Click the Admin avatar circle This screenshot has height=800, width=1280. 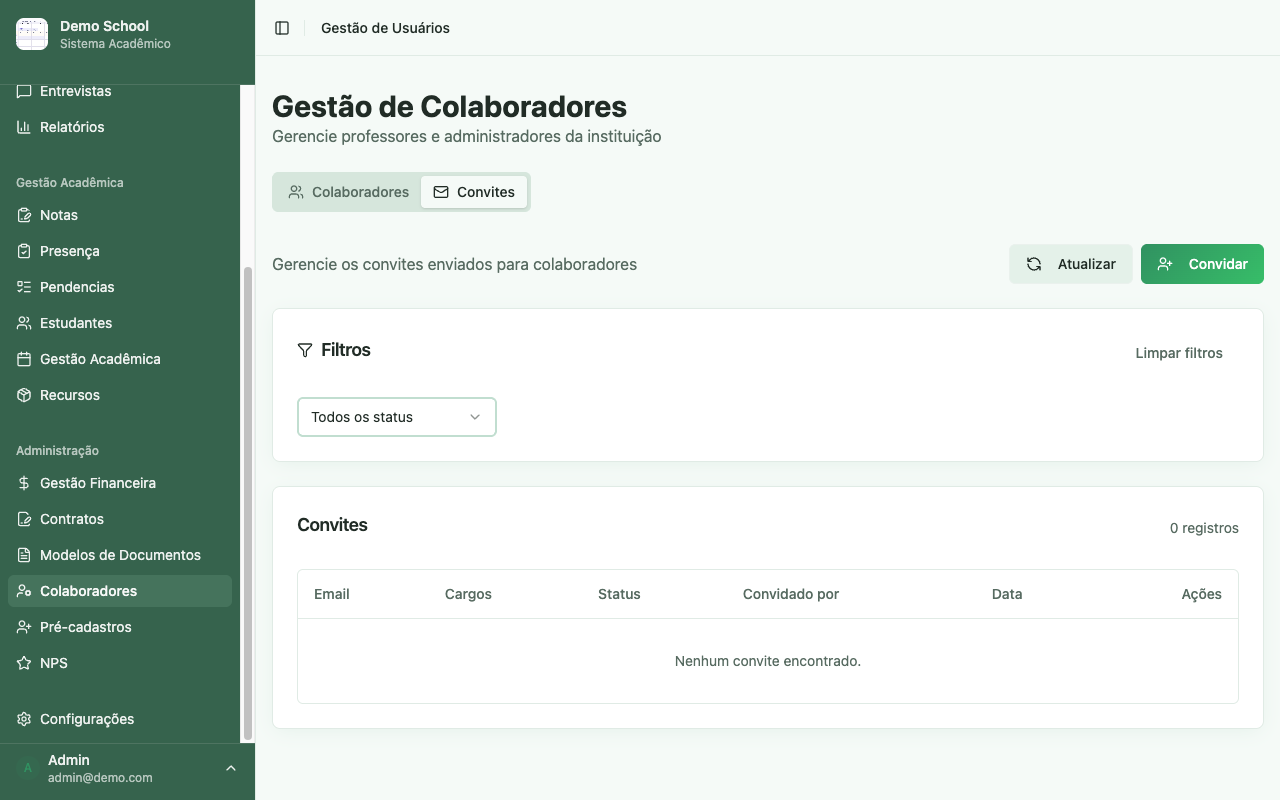click(28, 768)
